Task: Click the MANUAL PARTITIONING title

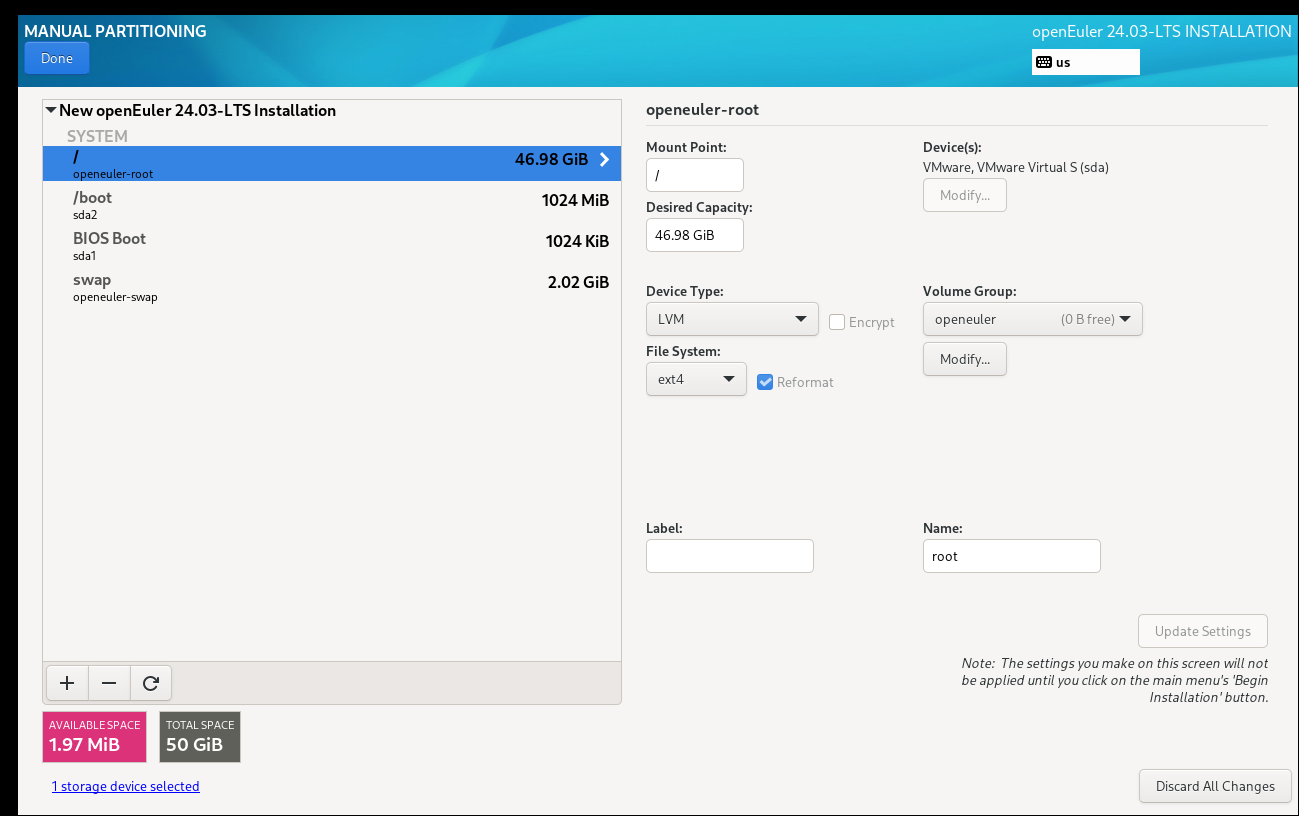Action: (115, 31)
